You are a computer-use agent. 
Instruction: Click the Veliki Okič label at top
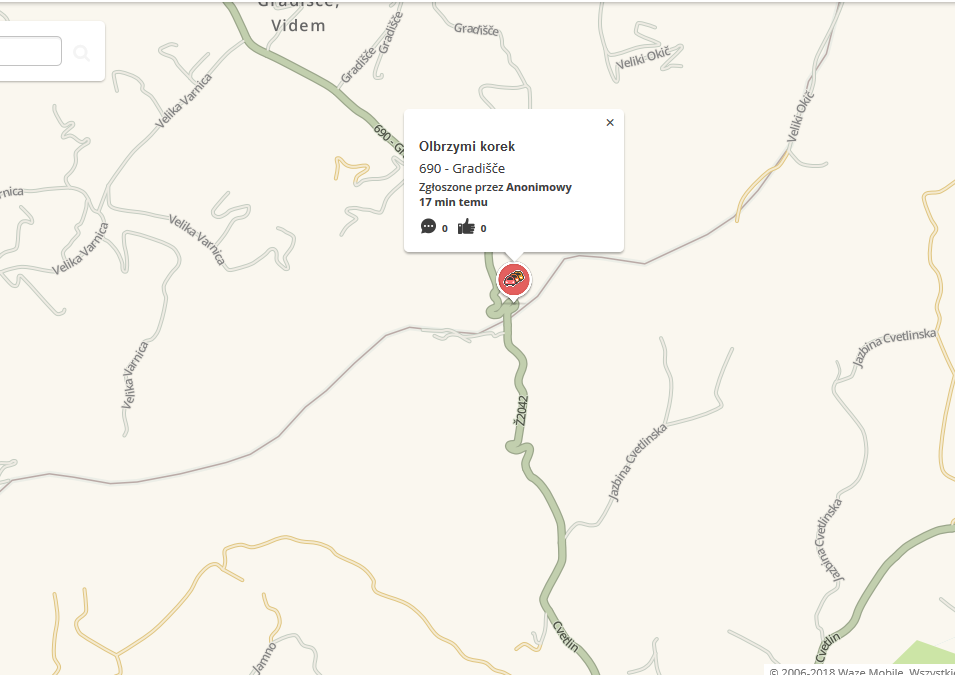click(x=643, y=58)
